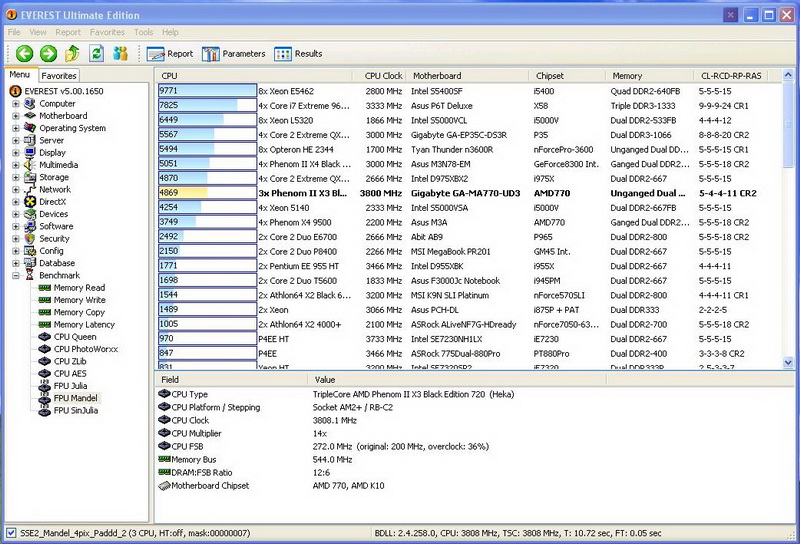Click the green Forward arrow toolbar icon
Screen dimensions: 800x544
(48, 54)
